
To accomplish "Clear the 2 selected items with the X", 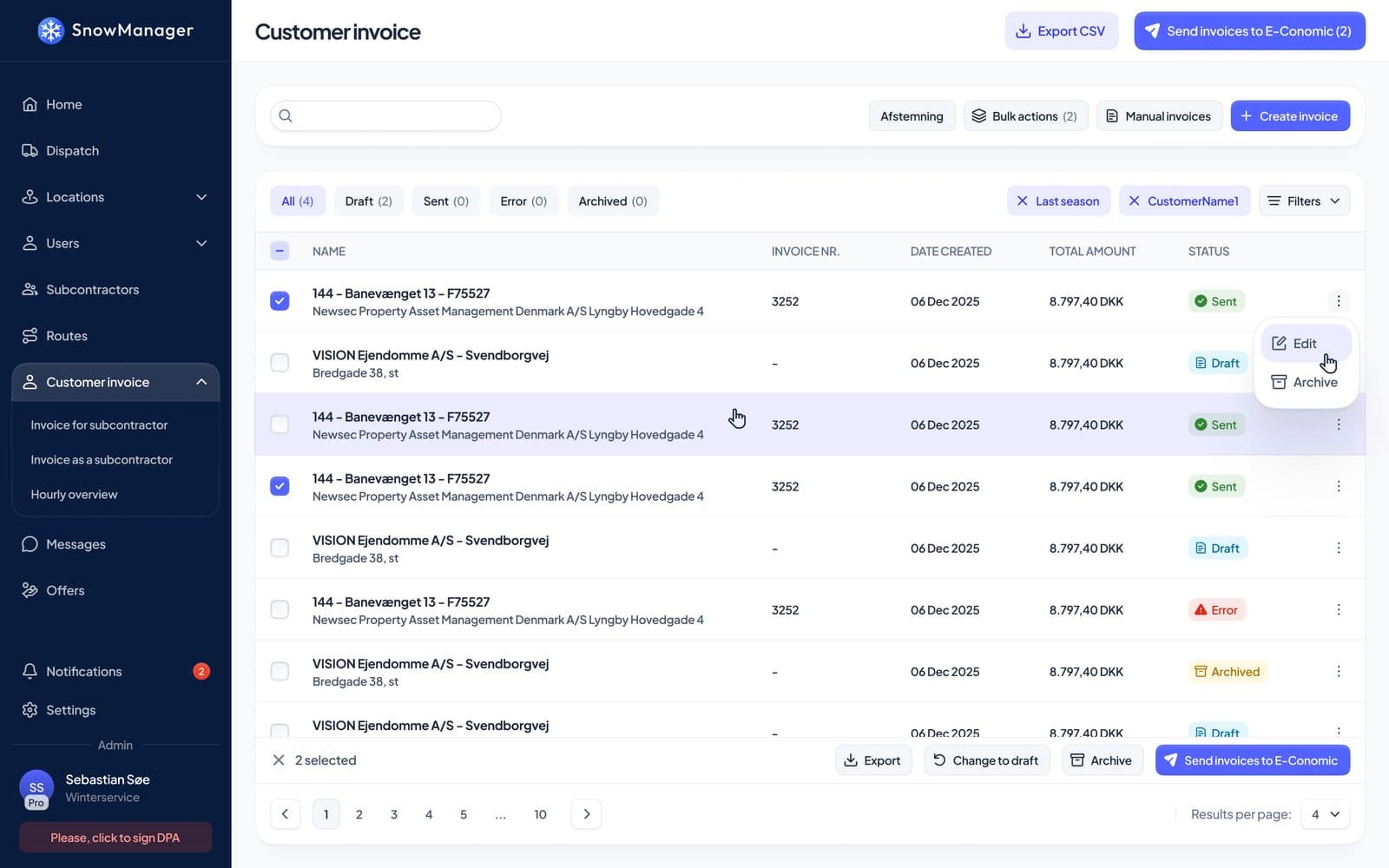I will tap(279, 759).
